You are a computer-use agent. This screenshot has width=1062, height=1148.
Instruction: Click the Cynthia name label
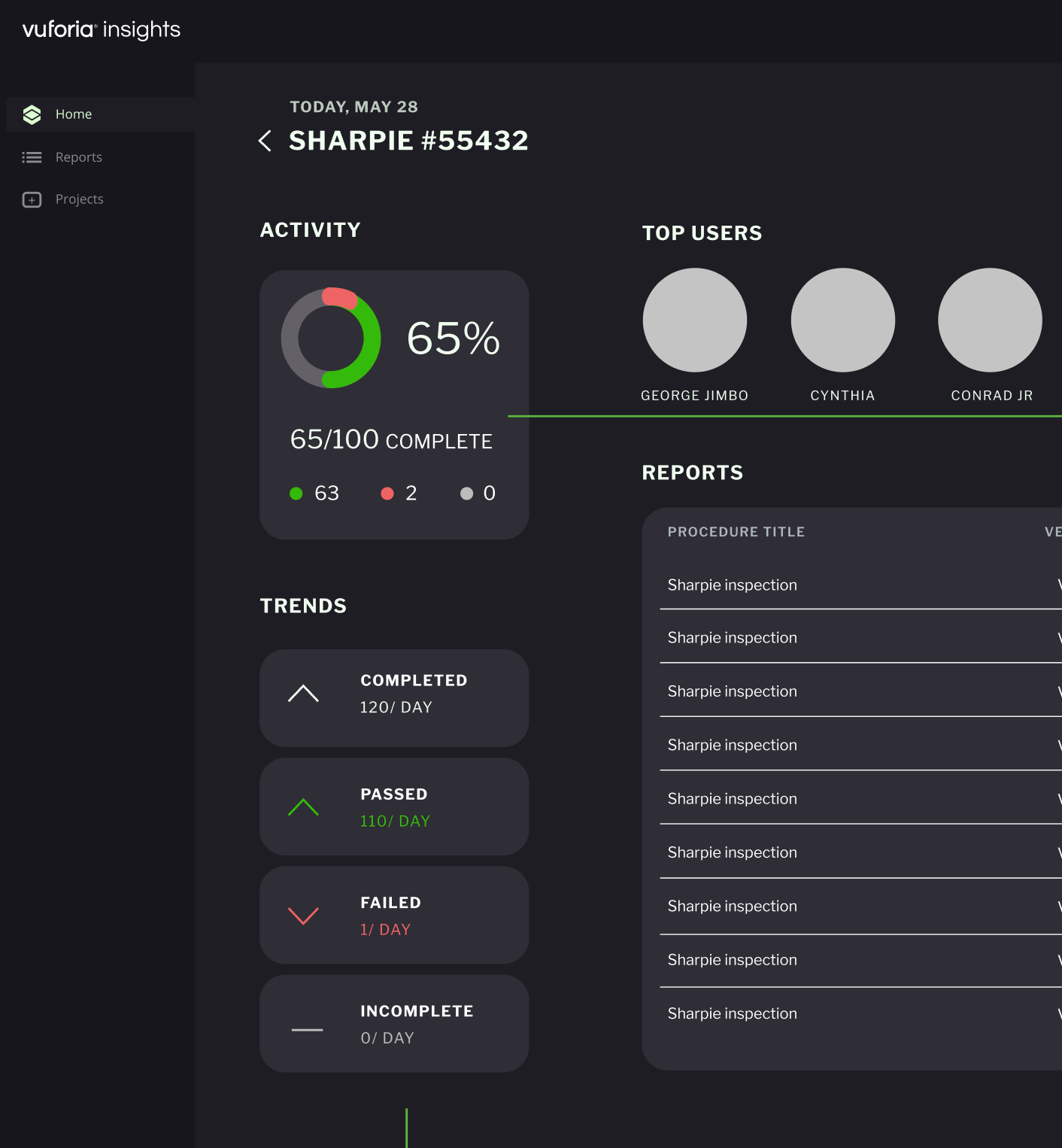click(x=843, y=396)
